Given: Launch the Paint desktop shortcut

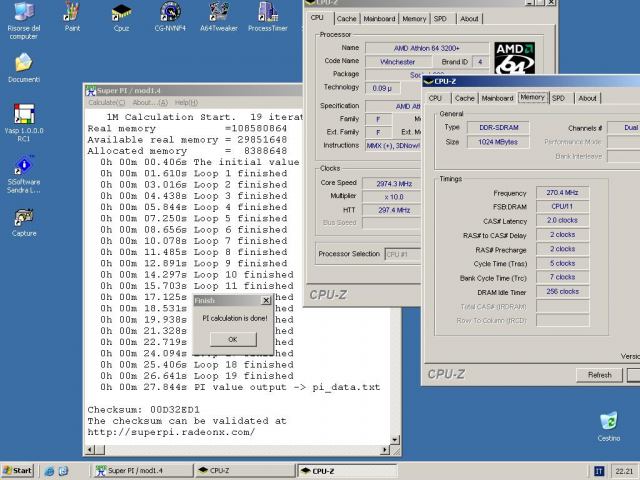Looking at the screenshot, I should pos(72,17).
